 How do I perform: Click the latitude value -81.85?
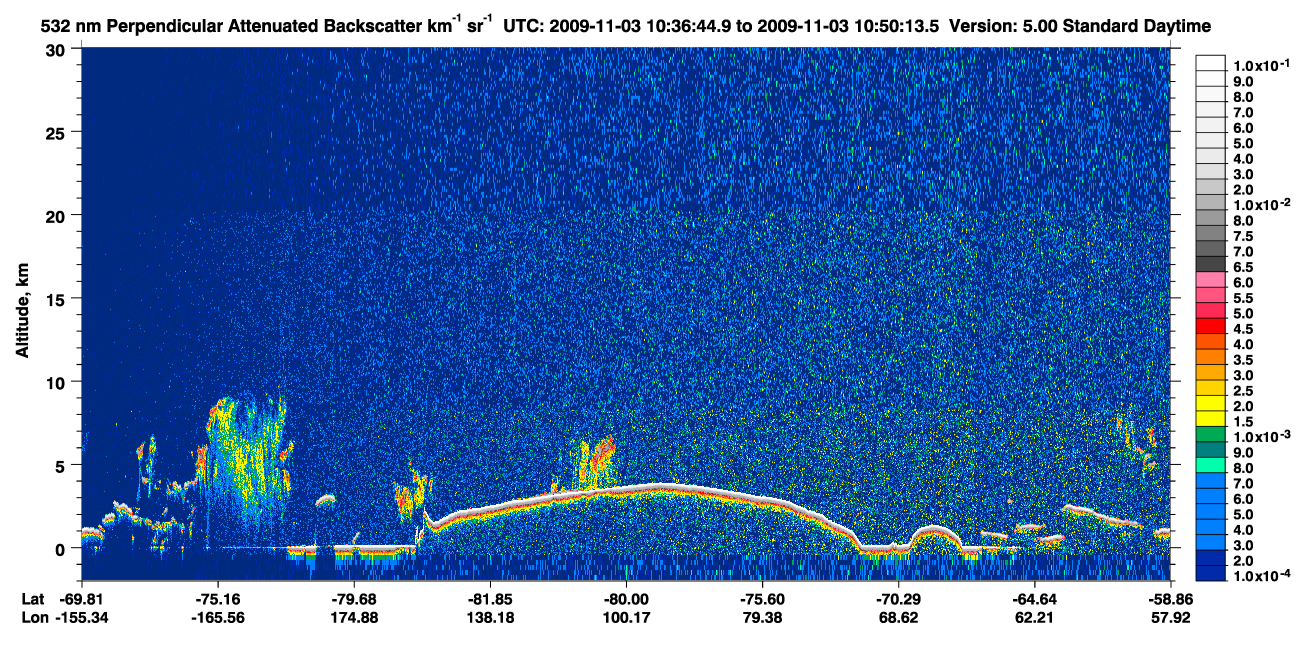tap(490, 599)
